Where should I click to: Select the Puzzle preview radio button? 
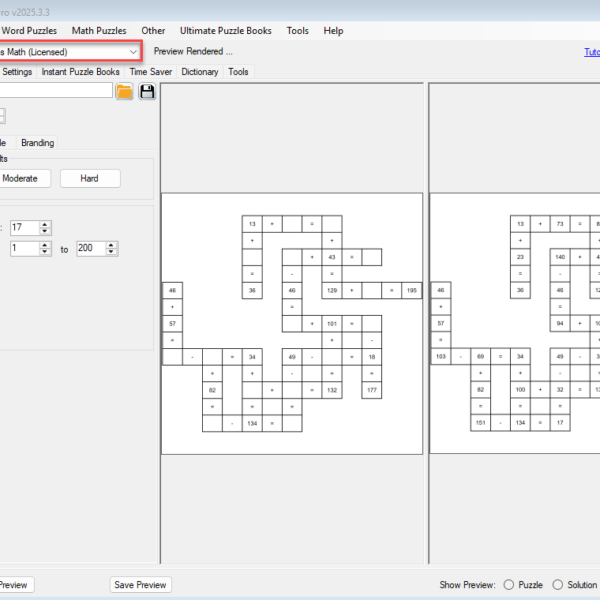tap(509, 585)
